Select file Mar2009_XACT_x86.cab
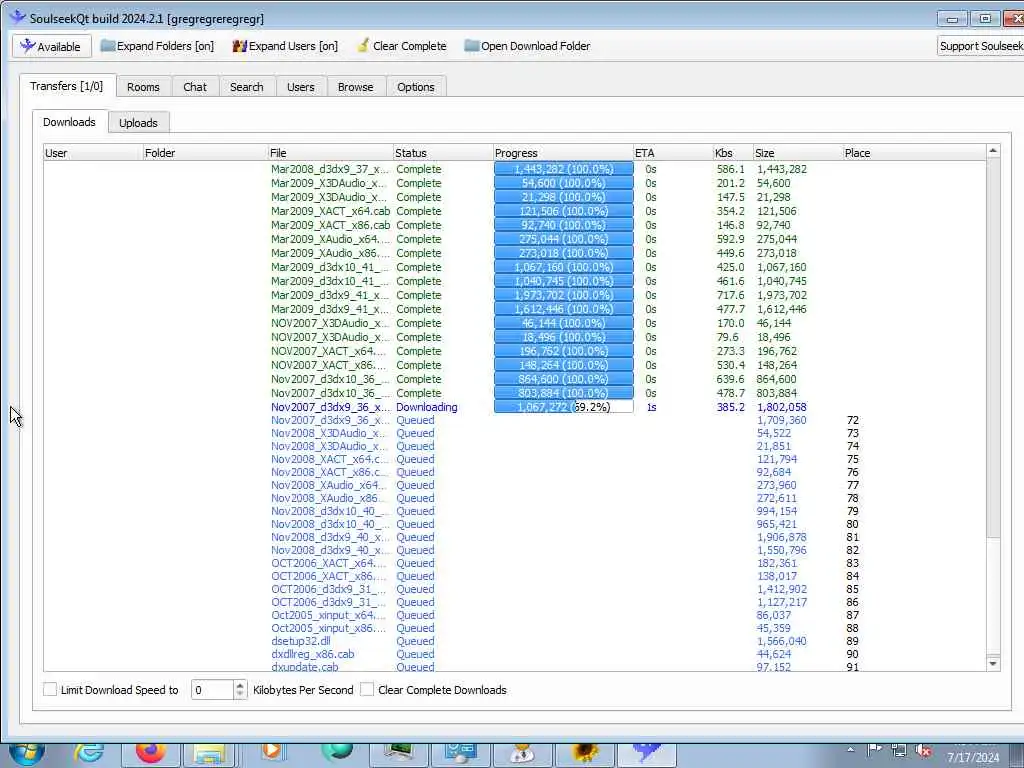This screenshot has width=1024, height=768. pyautogui.click(x=330, y=225)
